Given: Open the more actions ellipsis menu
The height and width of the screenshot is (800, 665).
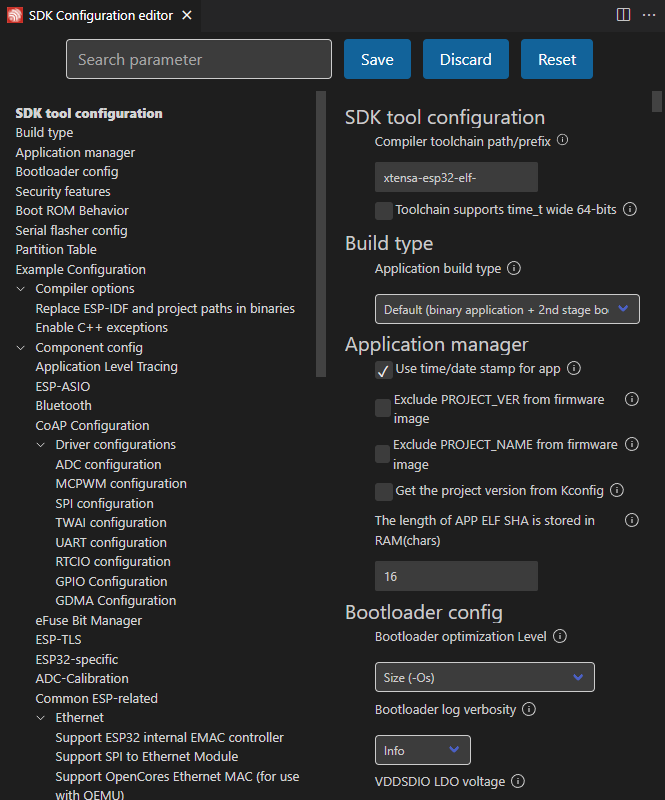Looking at the screenshot, I should coord(649,15).
